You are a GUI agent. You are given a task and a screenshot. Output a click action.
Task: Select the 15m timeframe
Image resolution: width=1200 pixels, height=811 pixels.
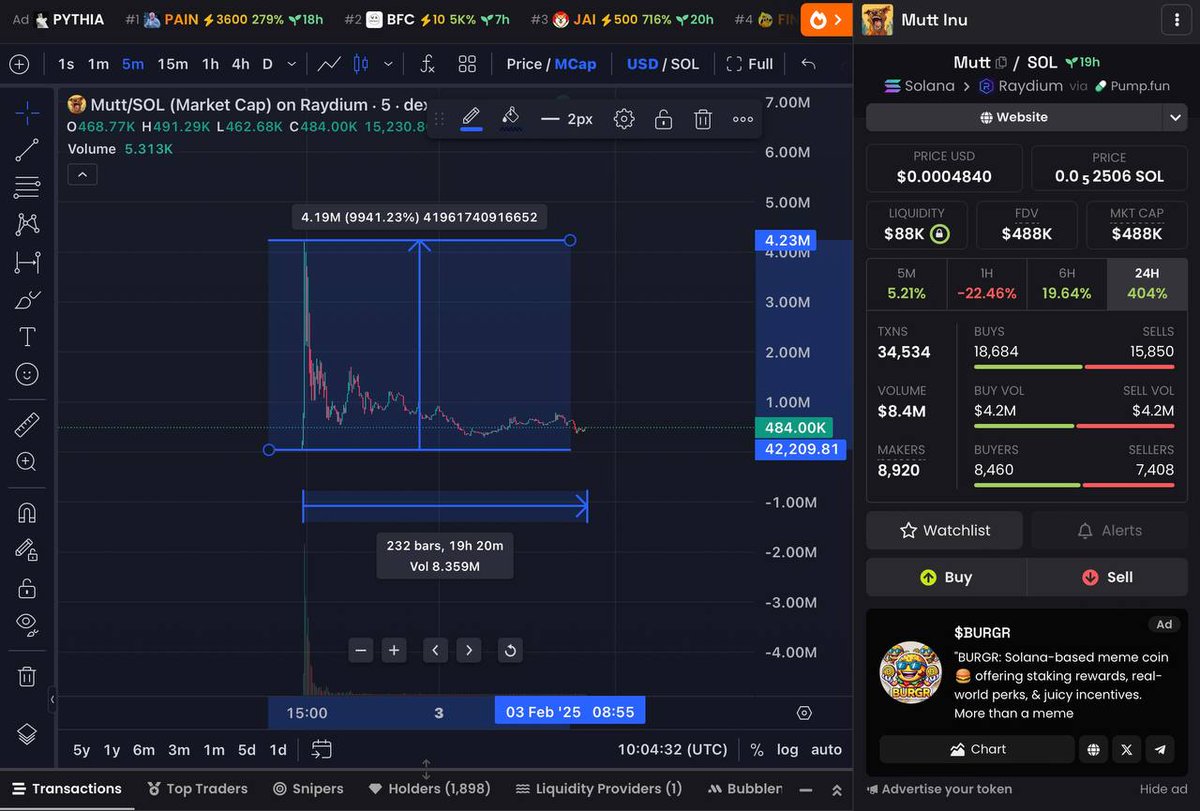(172, 64)
